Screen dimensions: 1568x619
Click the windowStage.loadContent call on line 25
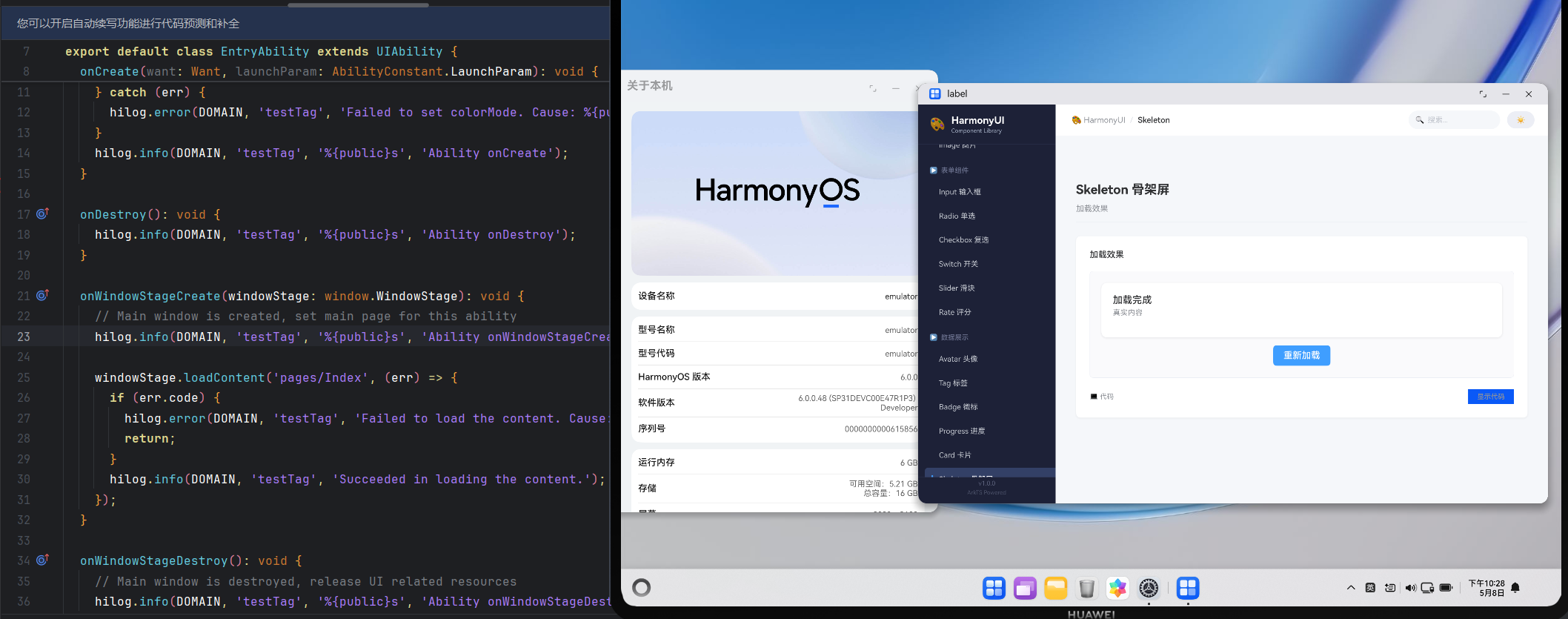click(179, 377)
